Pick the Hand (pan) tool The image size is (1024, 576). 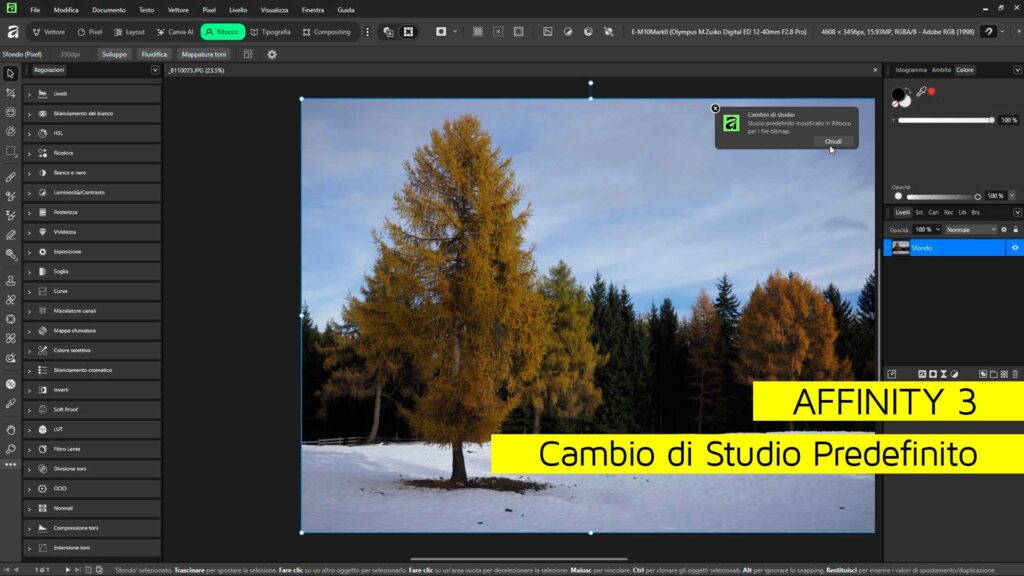tap(11, 430)
